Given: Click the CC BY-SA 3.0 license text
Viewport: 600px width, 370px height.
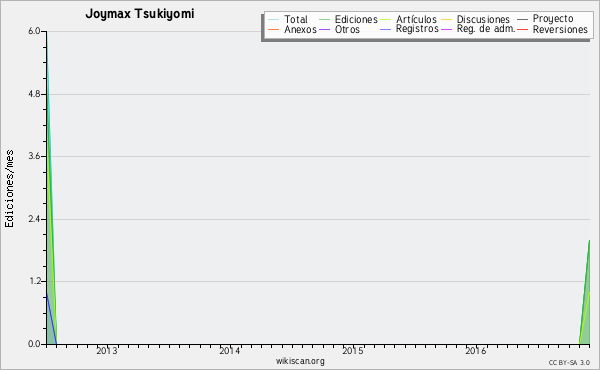Looking at the screenshot, I should click(x=569, y=362).
